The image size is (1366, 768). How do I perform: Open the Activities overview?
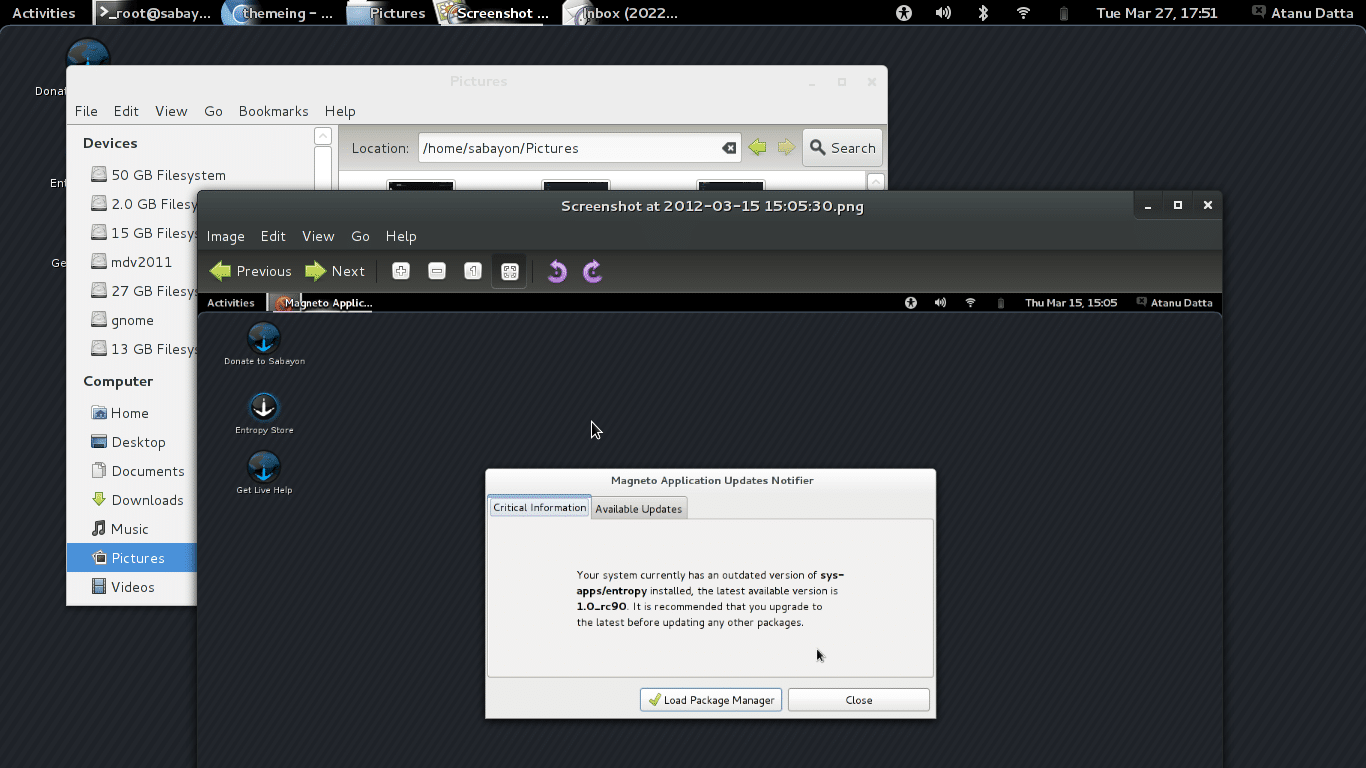[x=44, y=13]
